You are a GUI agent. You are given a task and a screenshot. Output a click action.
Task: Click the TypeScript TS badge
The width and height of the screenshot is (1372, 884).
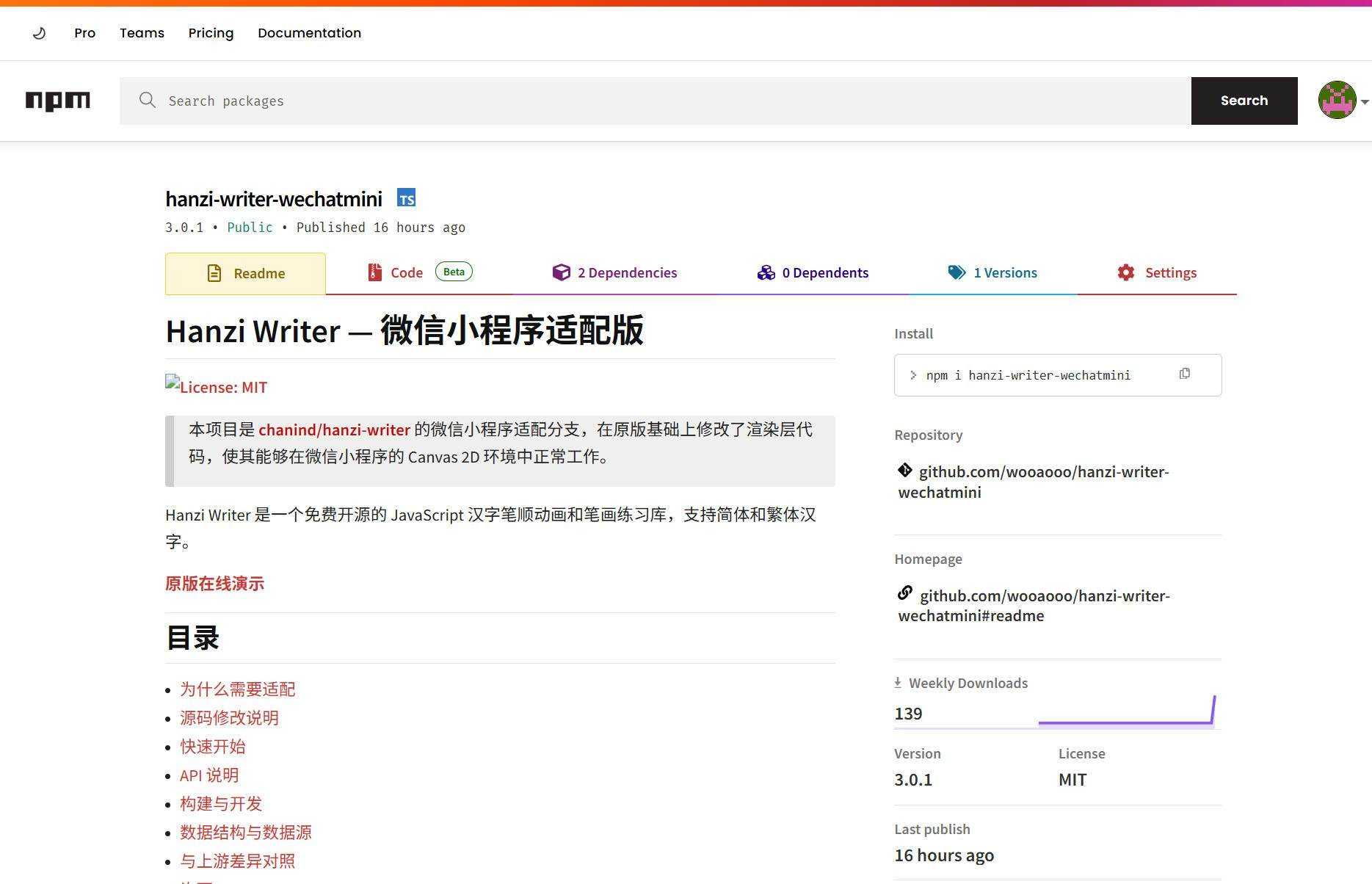click(x=406, y=198)
